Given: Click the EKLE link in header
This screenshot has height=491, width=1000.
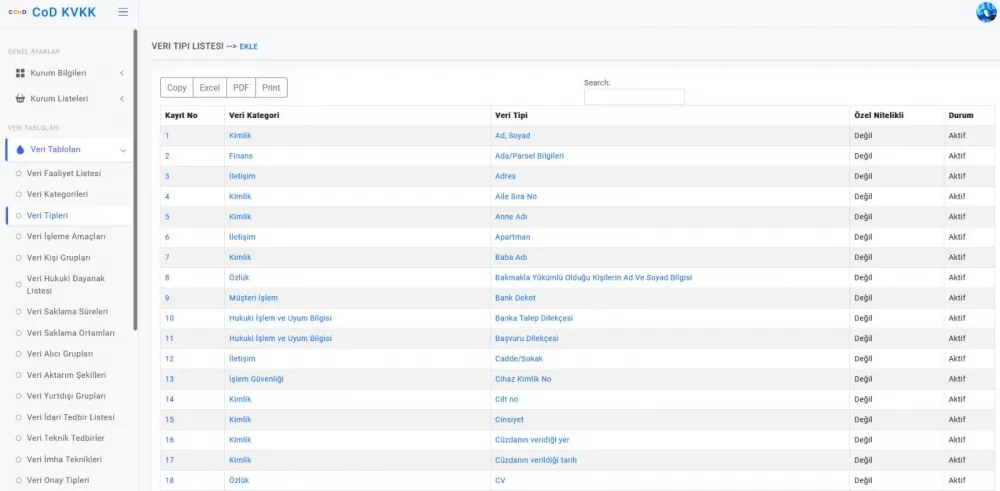Looking at the screenshot, I should point(249,47).
